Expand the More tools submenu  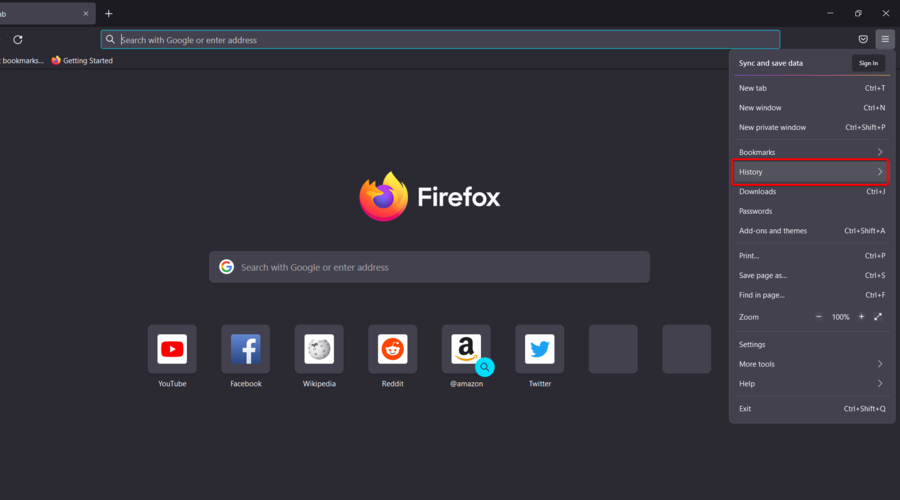click(x=810, y=364)
